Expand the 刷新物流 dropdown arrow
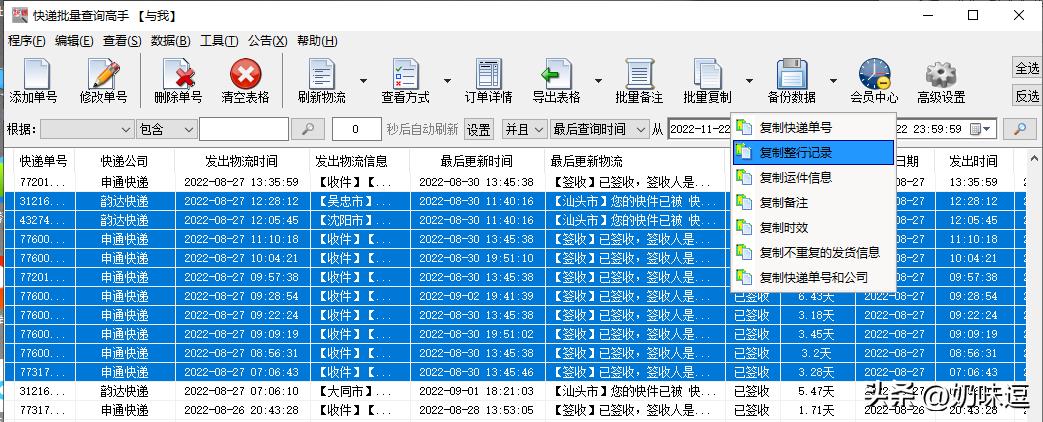 363,81
